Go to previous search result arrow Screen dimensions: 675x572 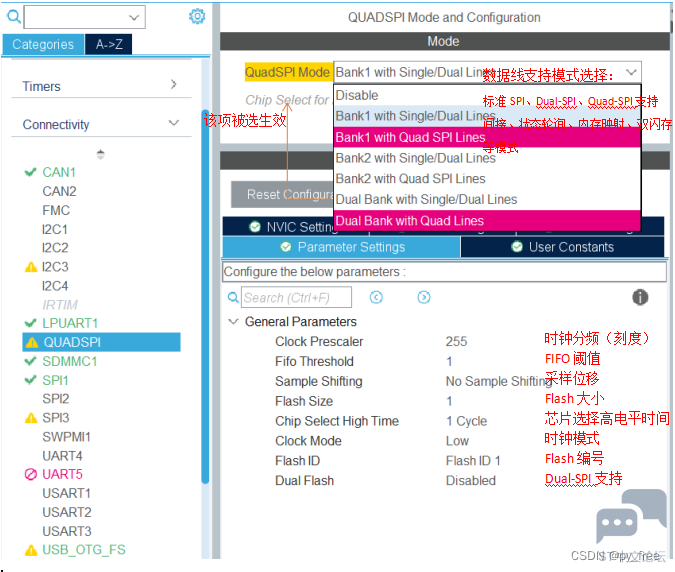point(376,297)
